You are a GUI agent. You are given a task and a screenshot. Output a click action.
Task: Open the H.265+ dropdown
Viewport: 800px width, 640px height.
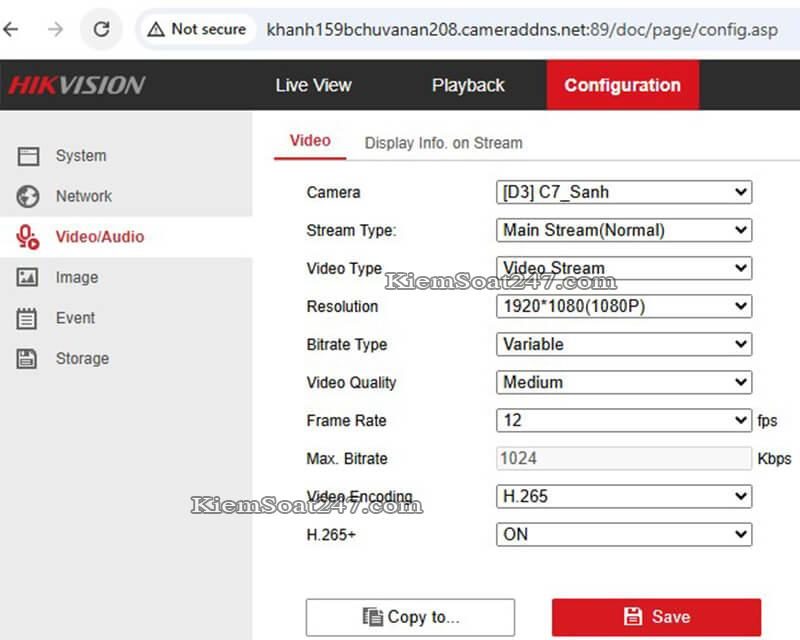click(624, 535)
